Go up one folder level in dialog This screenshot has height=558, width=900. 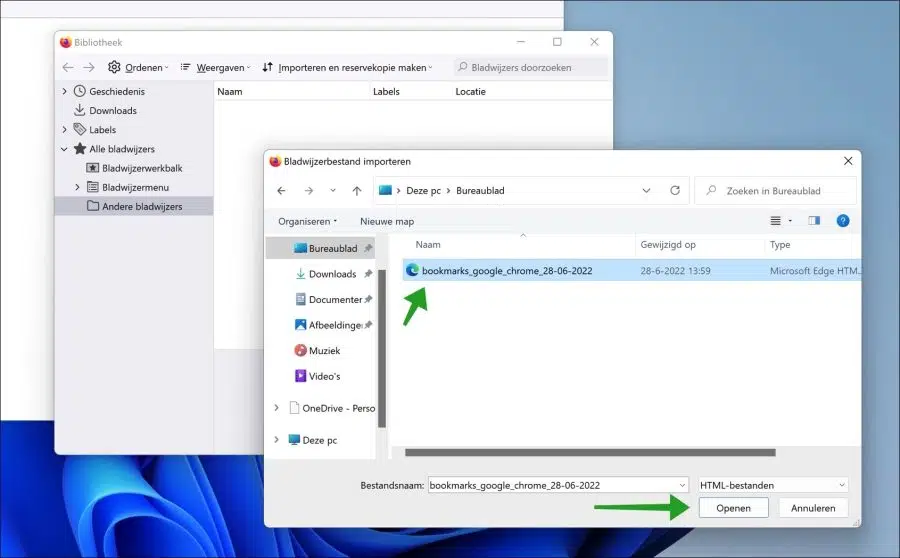point(357,191)
